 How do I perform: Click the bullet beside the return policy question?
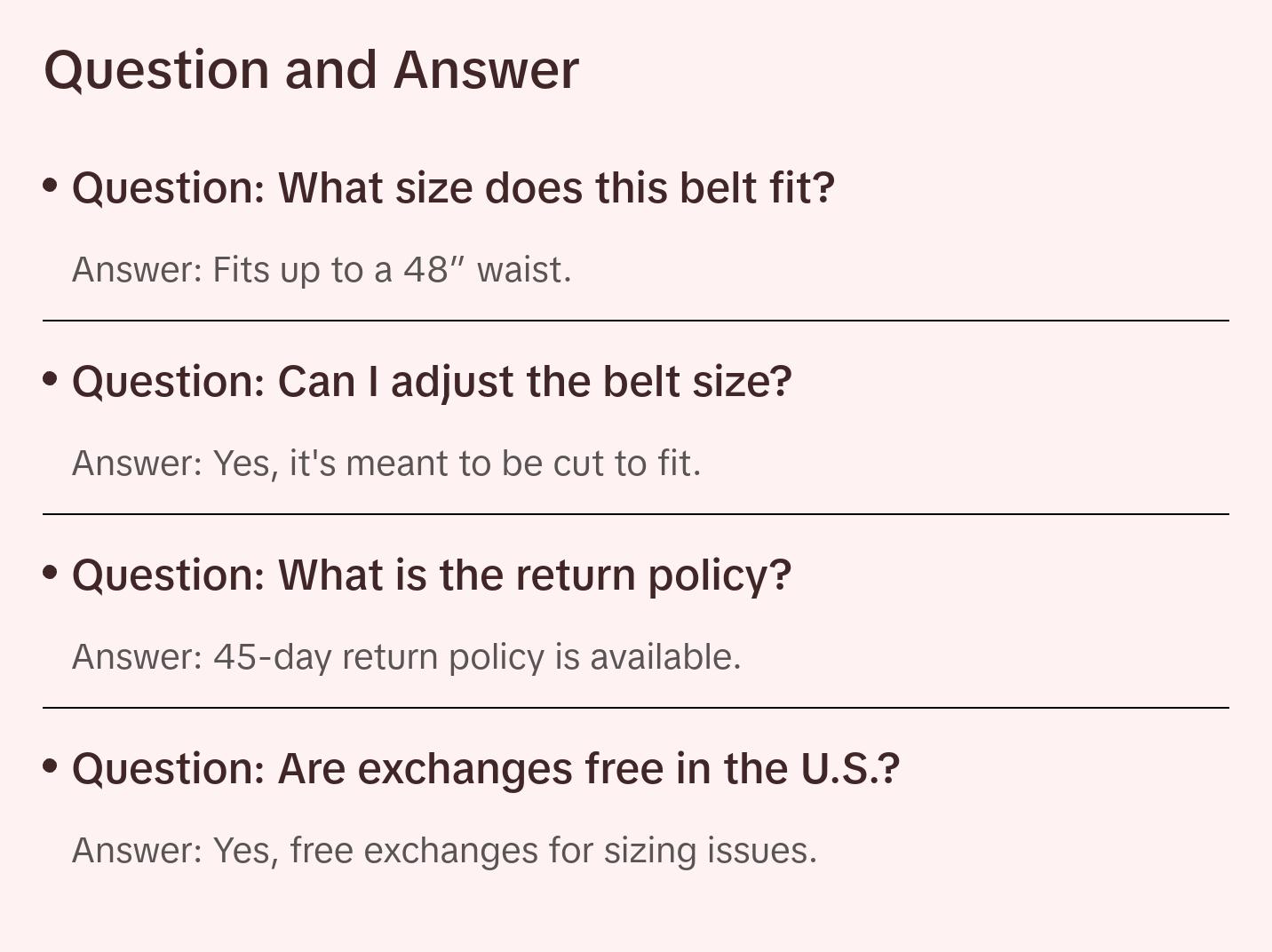51,573
